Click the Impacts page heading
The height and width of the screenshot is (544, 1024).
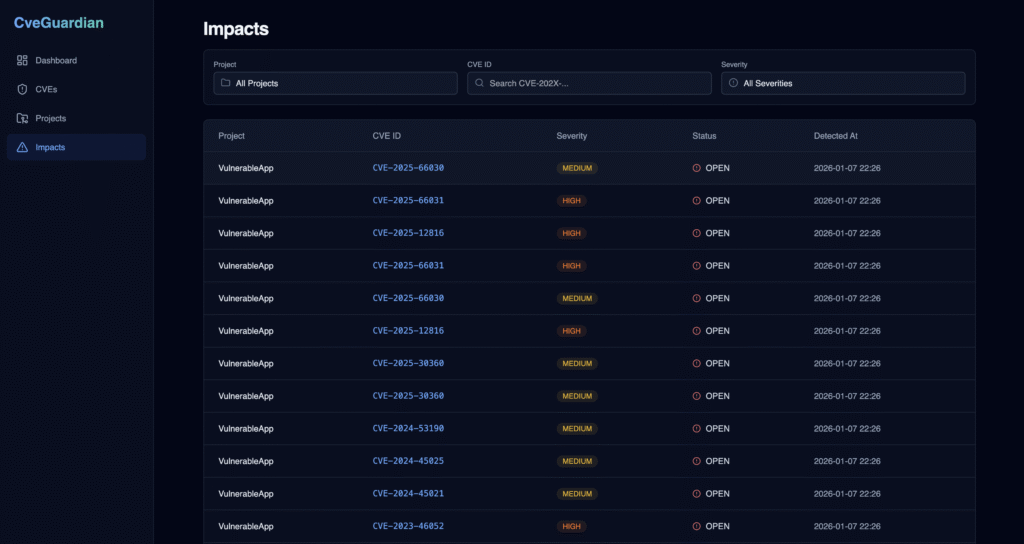(236, 29)
